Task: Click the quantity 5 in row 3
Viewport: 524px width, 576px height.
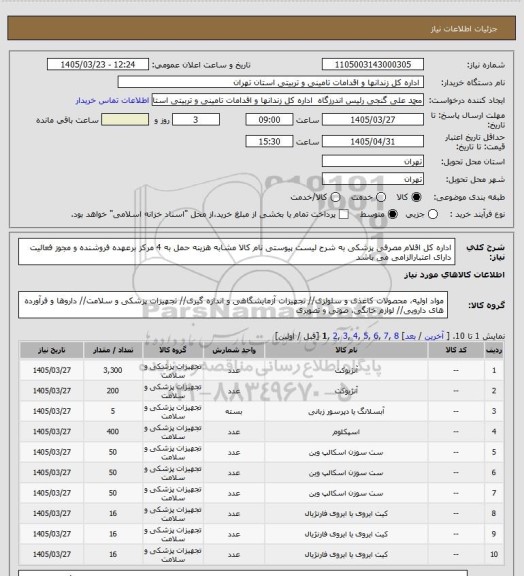Action: (x=113, y=411)
